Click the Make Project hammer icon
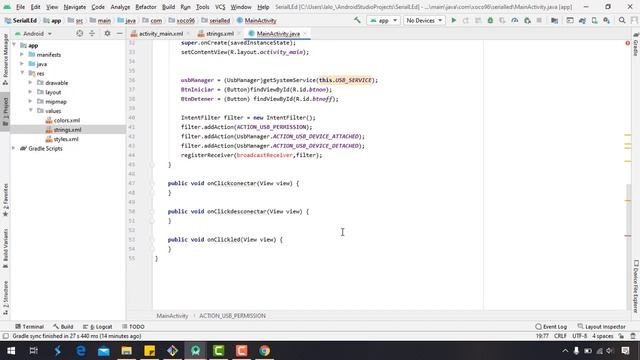 point(357,20)
